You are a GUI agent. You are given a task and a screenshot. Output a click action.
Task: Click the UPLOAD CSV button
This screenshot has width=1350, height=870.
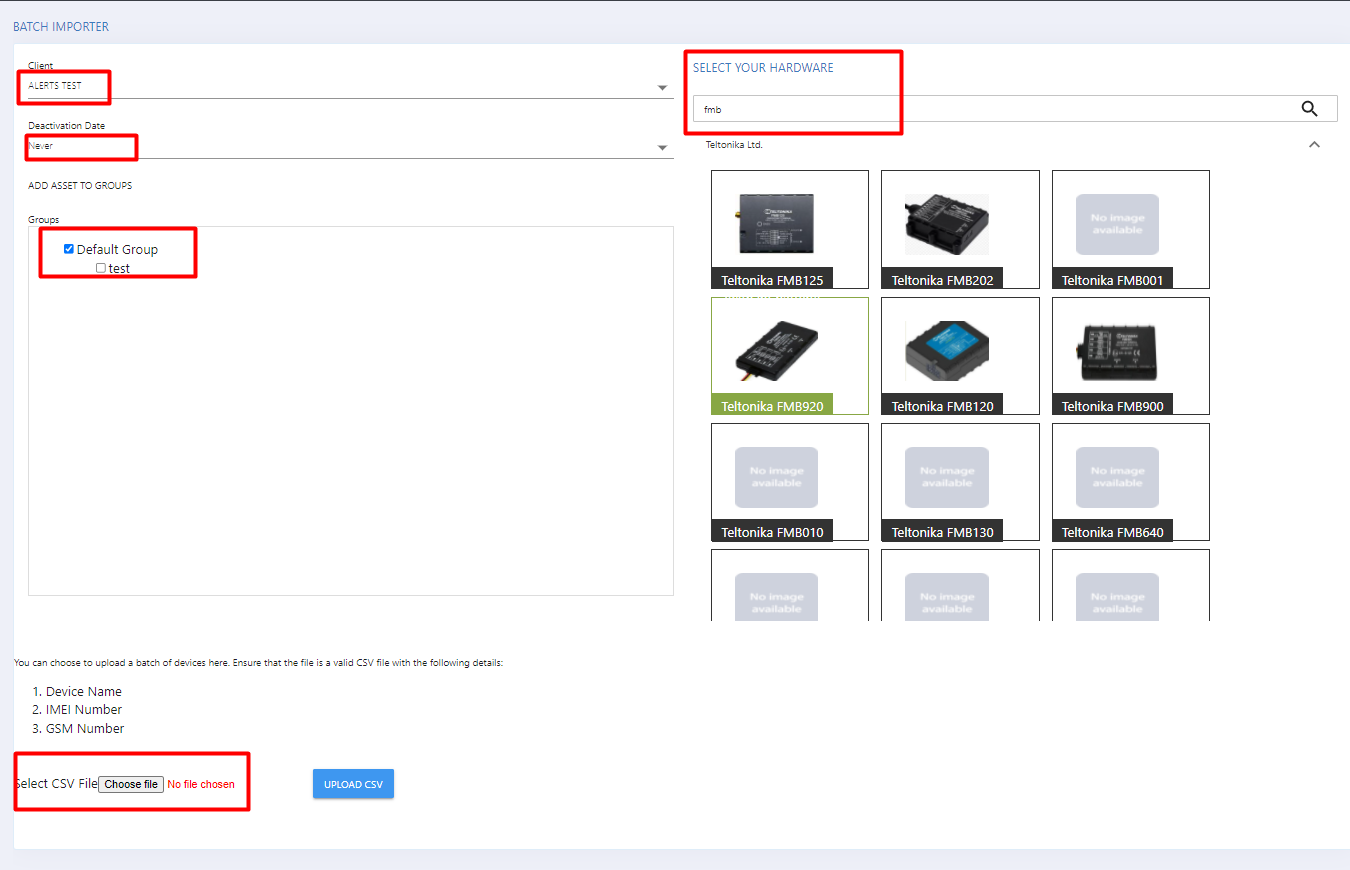353,784
